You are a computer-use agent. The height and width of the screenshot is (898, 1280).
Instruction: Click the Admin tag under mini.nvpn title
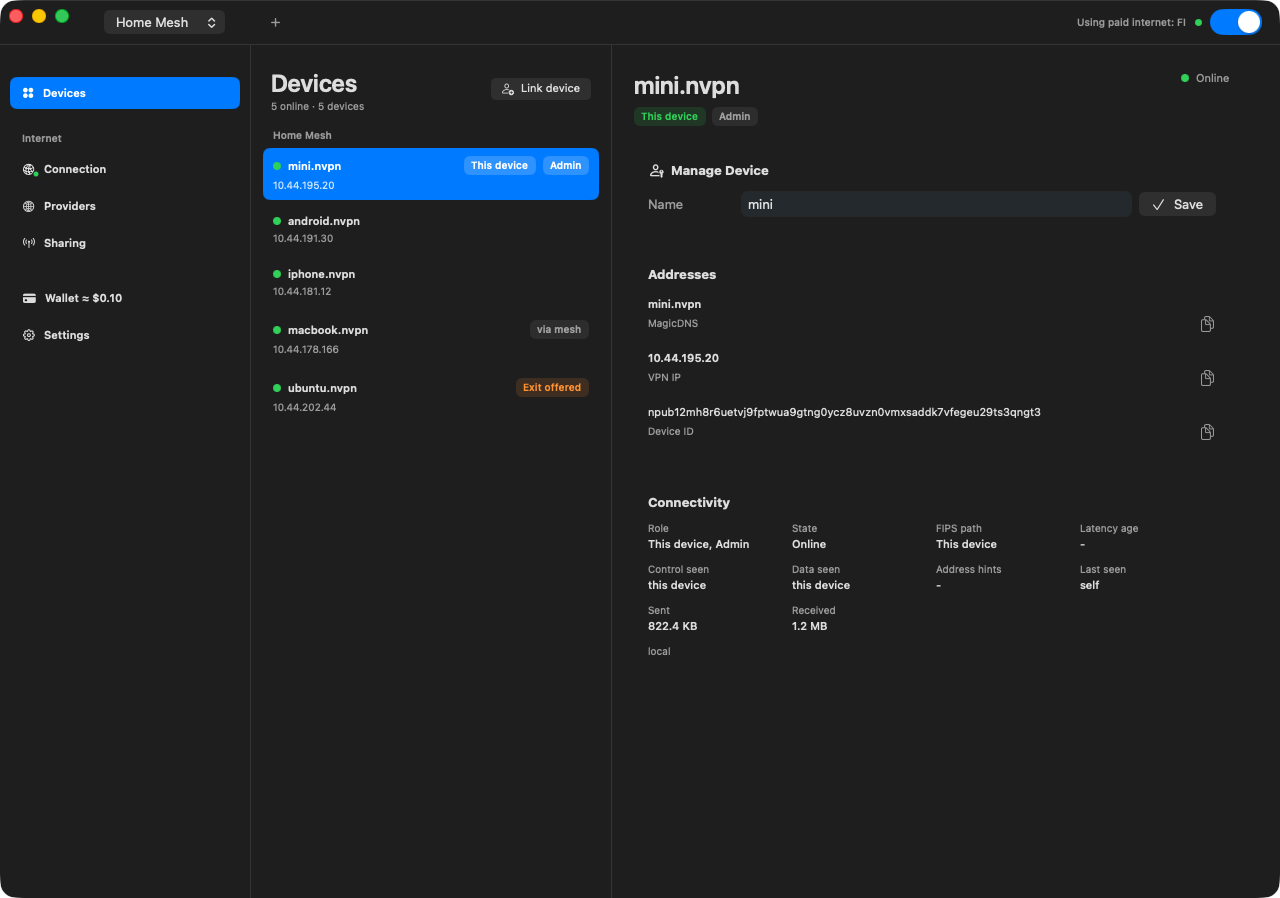735,117
